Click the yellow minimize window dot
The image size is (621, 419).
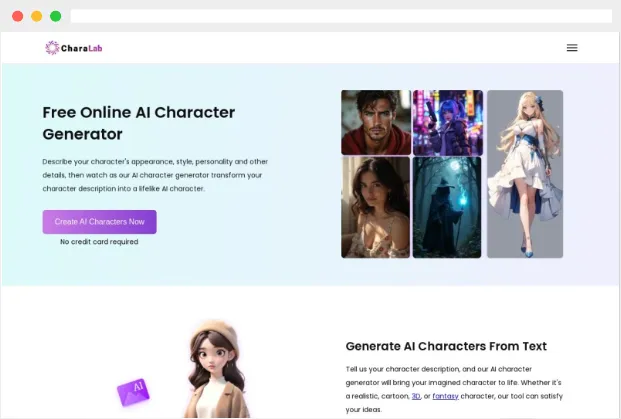pyautogui.click(x=36, y=16)
